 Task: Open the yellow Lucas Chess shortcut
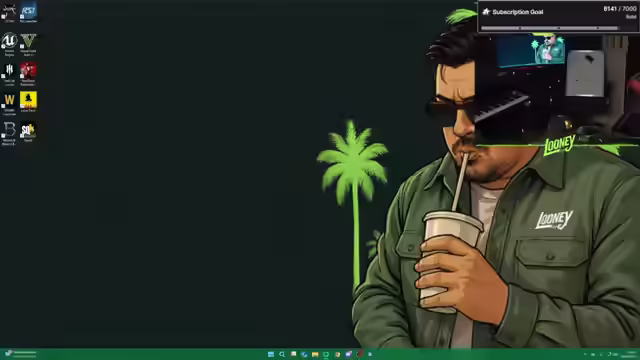(28, 102)
